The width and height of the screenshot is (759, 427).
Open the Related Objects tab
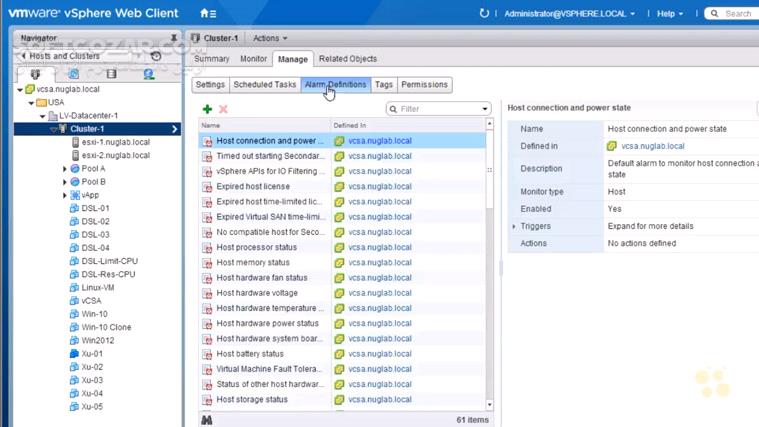(348, 59)
